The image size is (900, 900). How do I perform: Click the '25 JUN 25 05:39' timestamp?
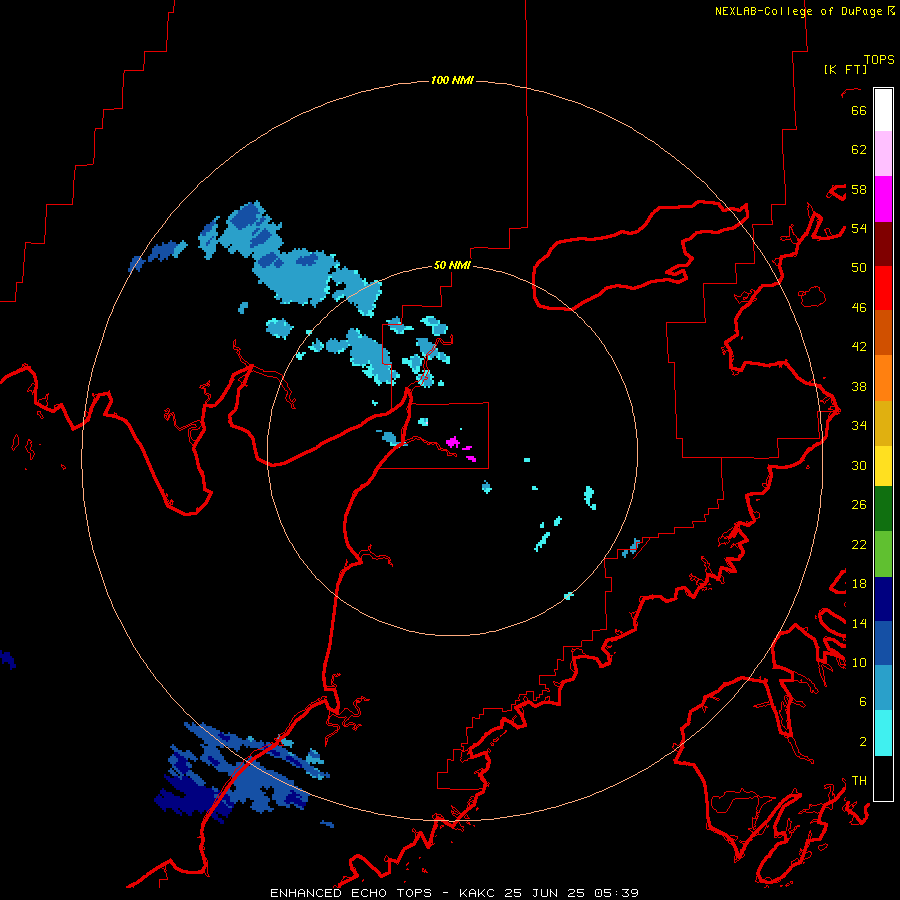(x=571, y=893)
